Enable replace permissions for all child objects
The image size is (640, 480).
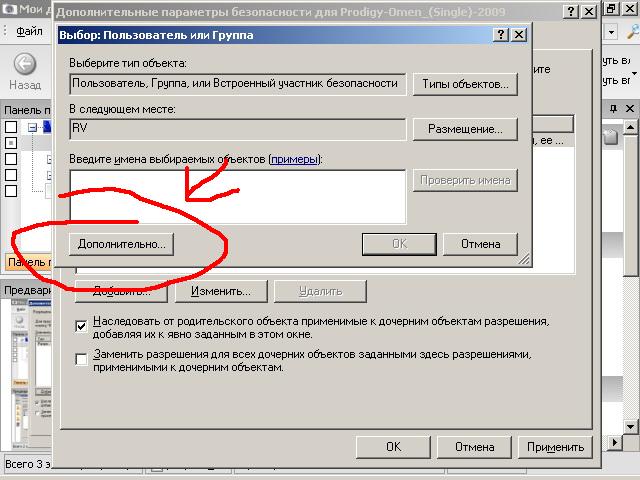point(82,359)
